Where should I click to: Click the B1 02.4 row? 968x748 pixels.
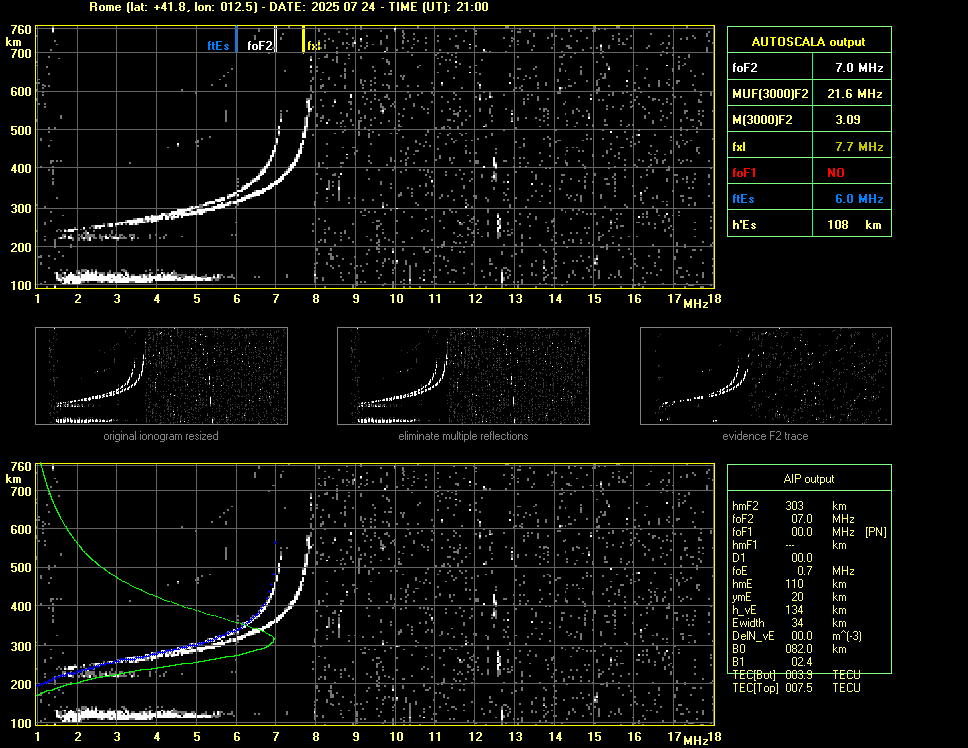pyautogui.click(x=772, y=662)
